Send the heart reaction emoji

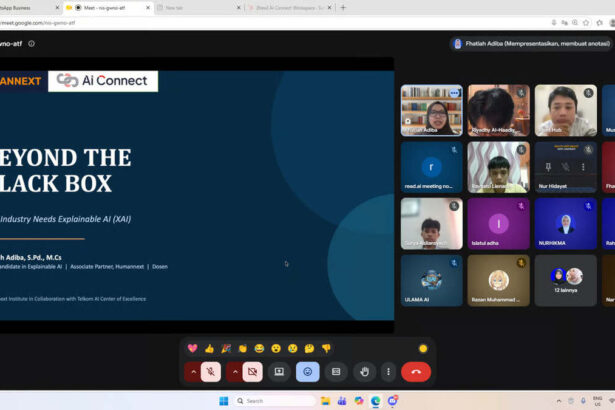192,348
